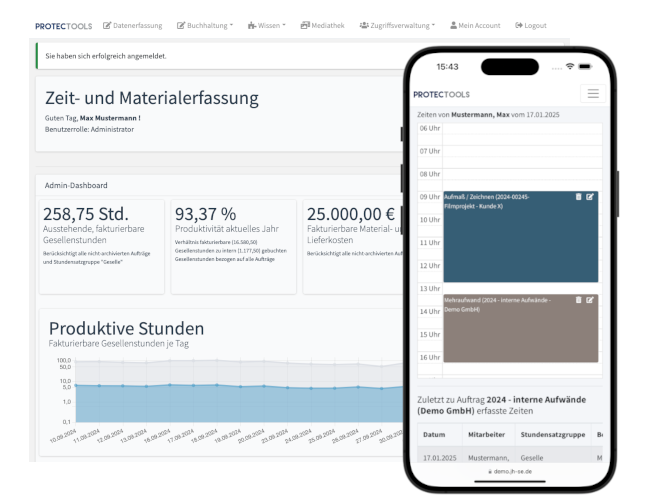Click the Datum column header in table
The height and width of the screenshot is (500, 650).
coord(434,436)
